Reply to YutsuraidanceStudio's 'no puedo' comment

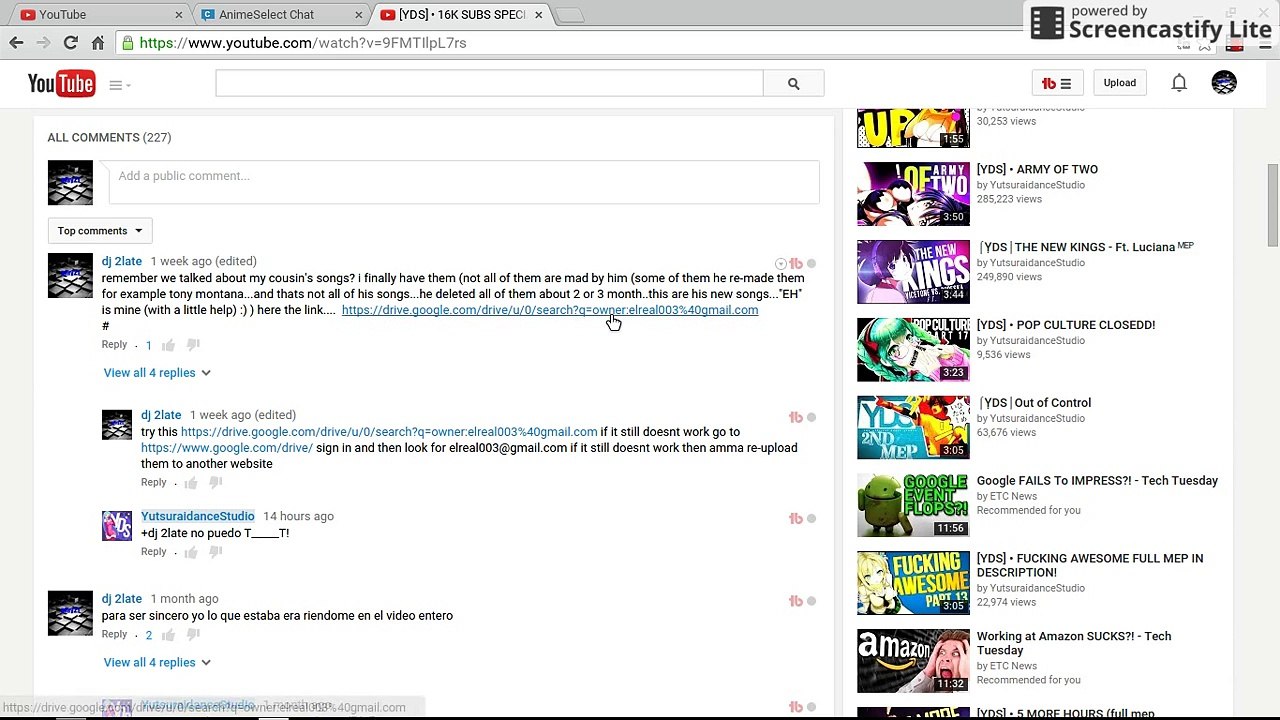153,552
